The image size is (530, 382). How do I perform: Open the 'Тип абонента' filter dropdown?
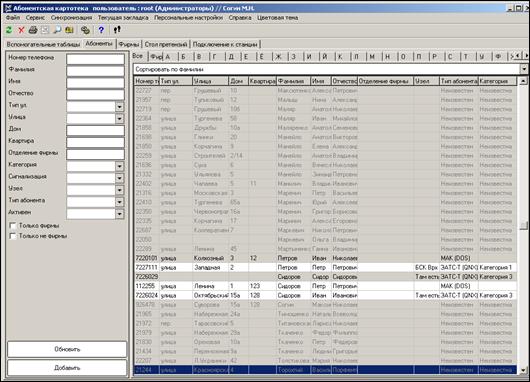(x=119, y=202)
